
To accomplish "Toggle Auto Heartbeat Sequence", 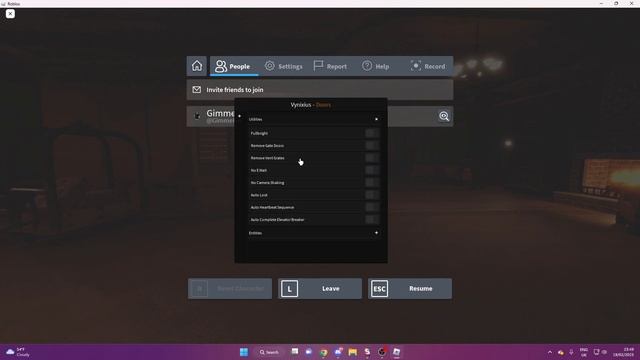I will [x=372, y=207].
